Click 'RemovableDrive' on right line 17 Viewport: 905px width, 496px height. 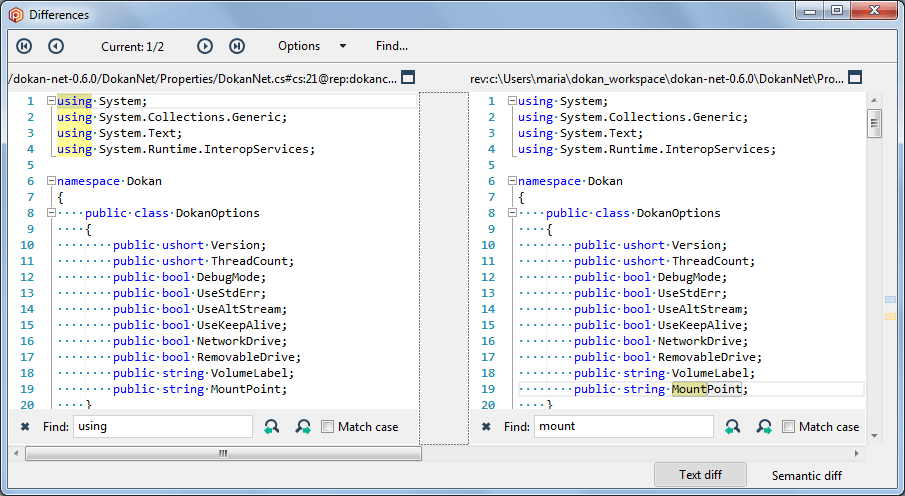click(706, 357)
